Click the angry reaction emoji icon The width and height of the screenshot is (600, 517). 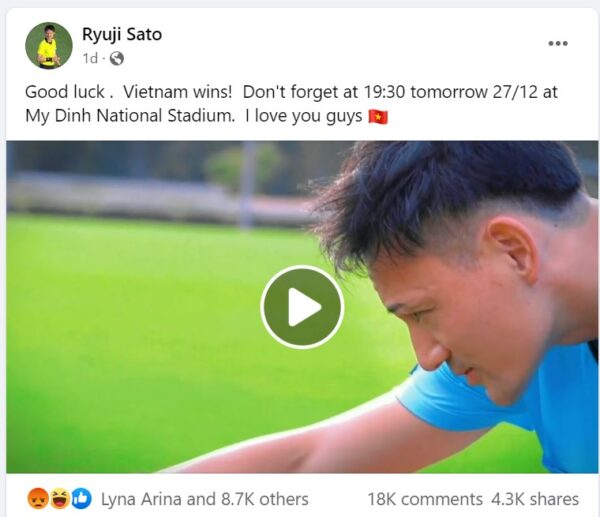[x=38, y=499]
